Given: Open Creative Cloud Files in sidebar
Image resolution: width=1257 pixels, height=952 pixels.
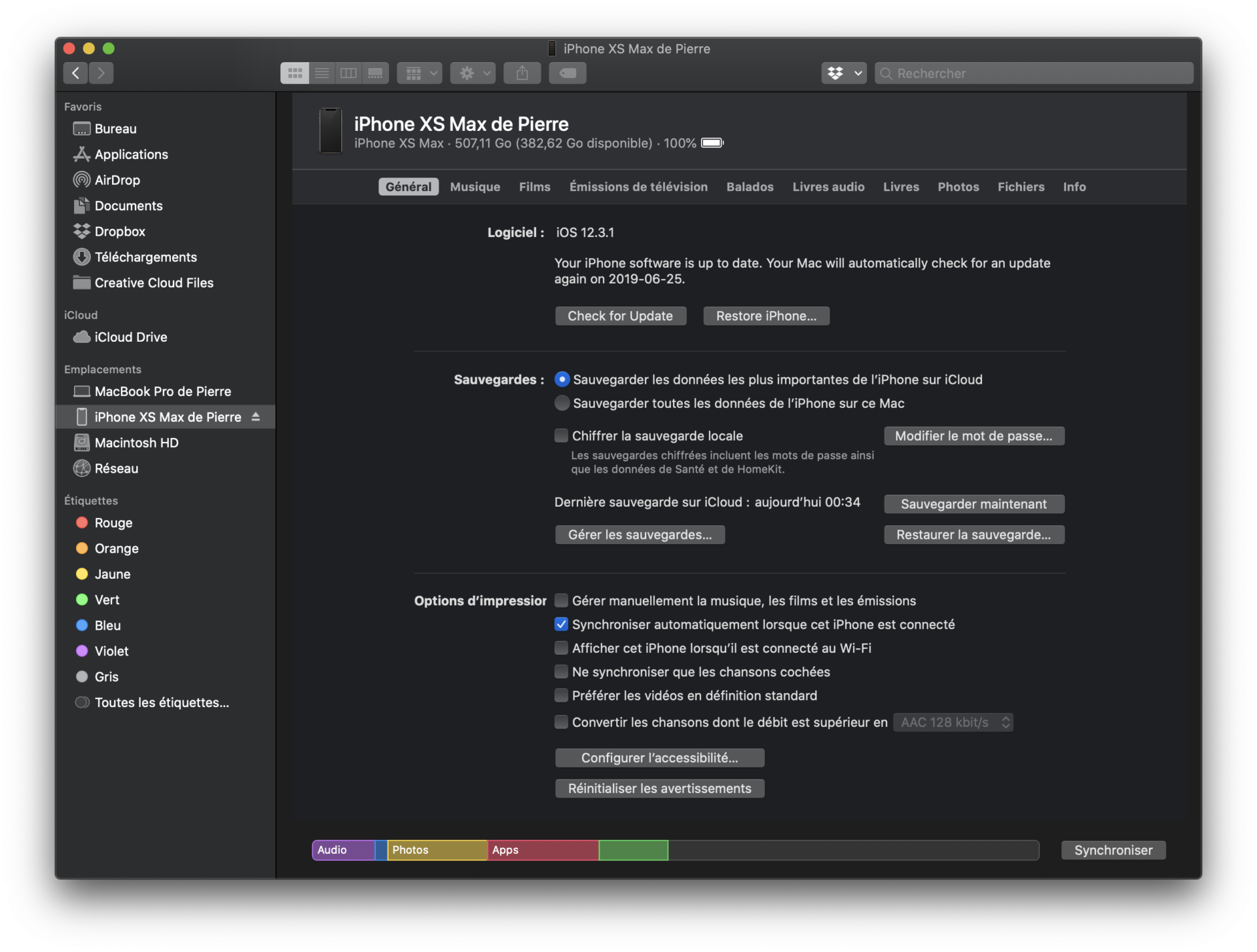Looking at the screenshot, I should point(143,283).
